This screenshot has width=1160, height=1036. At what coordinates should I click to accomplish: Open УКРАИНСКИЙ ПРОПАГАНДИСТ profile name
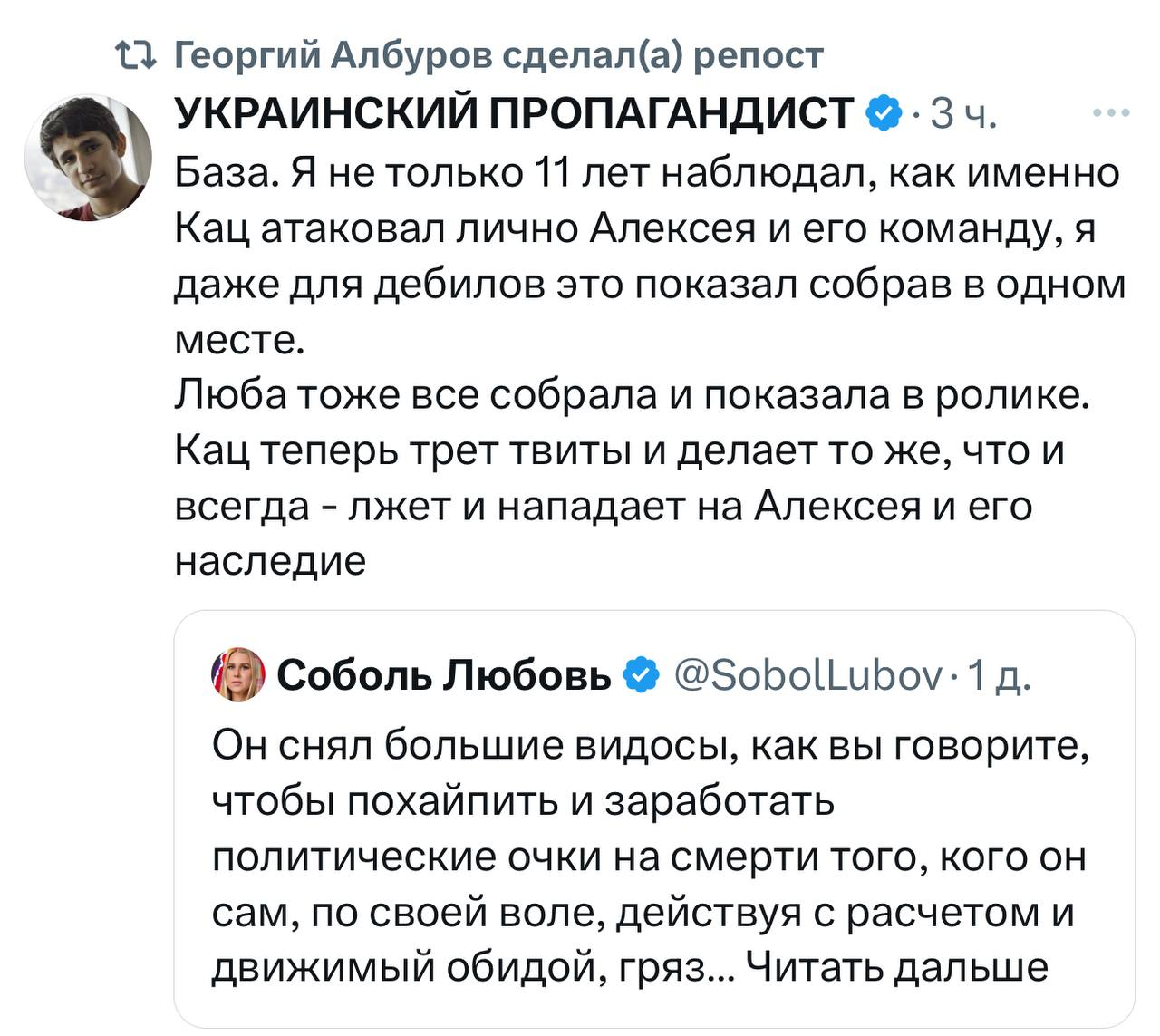click(514, 113)
